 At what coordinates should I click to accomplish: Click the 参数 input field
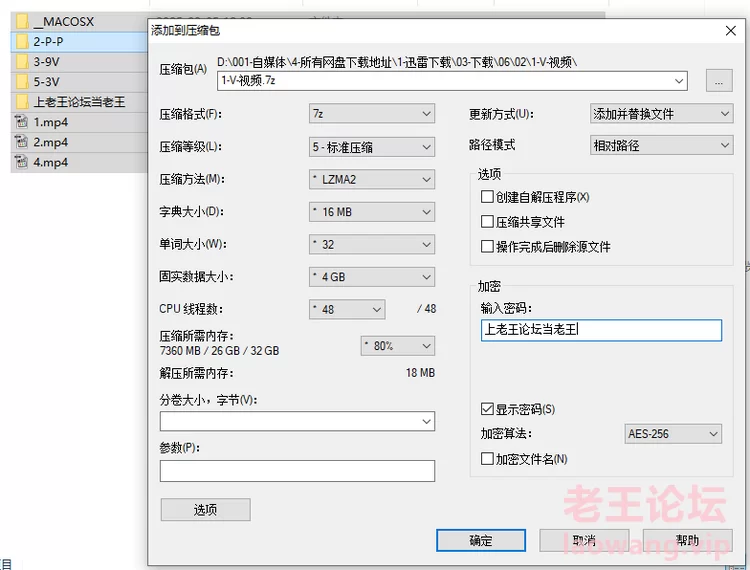click(297, 471)
